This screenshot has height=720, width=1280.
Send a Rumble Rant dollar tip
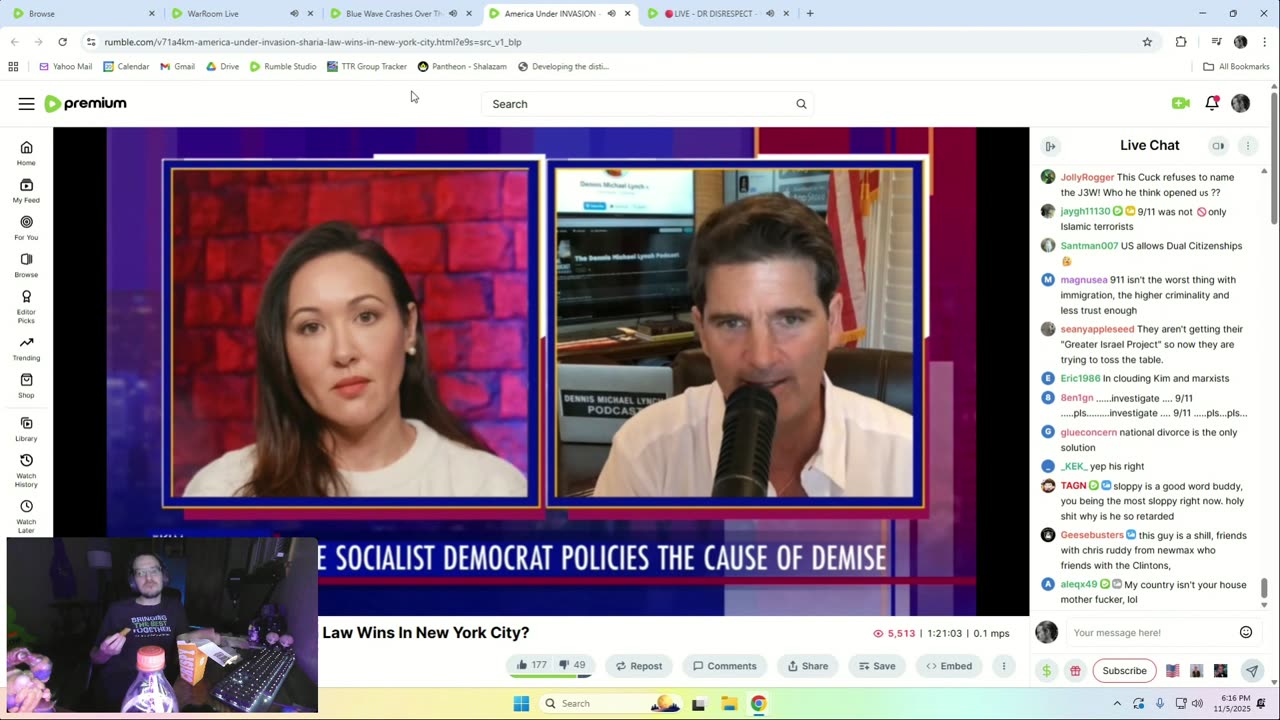[1046, 671]
